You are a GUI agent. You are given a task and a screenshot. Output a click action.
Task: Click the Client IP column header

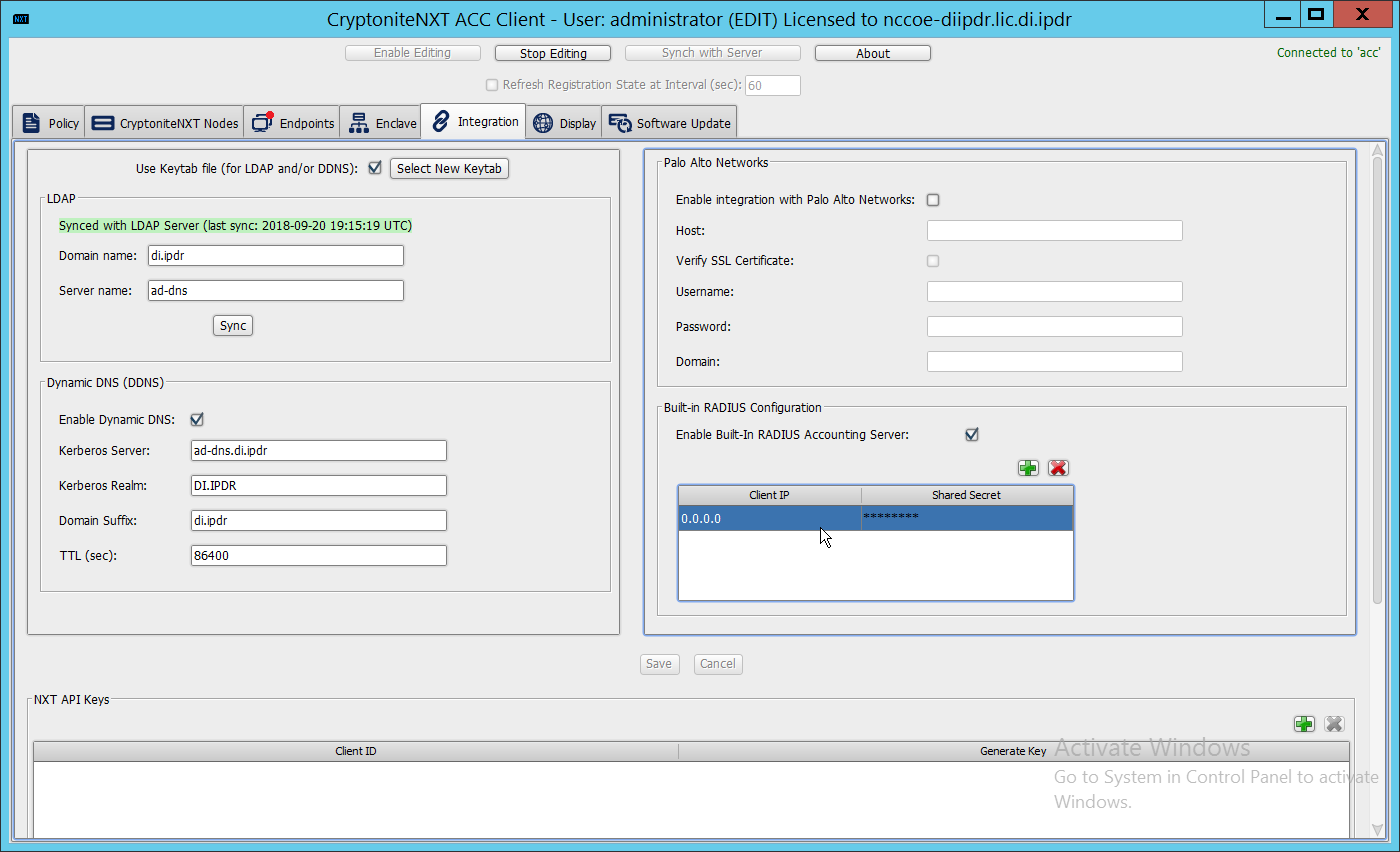[770, 495]
